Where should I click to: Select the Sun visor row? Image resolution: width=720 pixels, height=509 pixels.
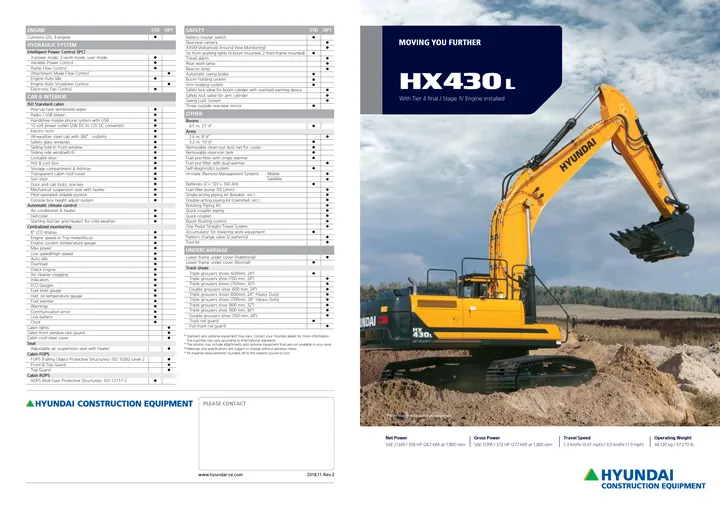tap(101, 179)
